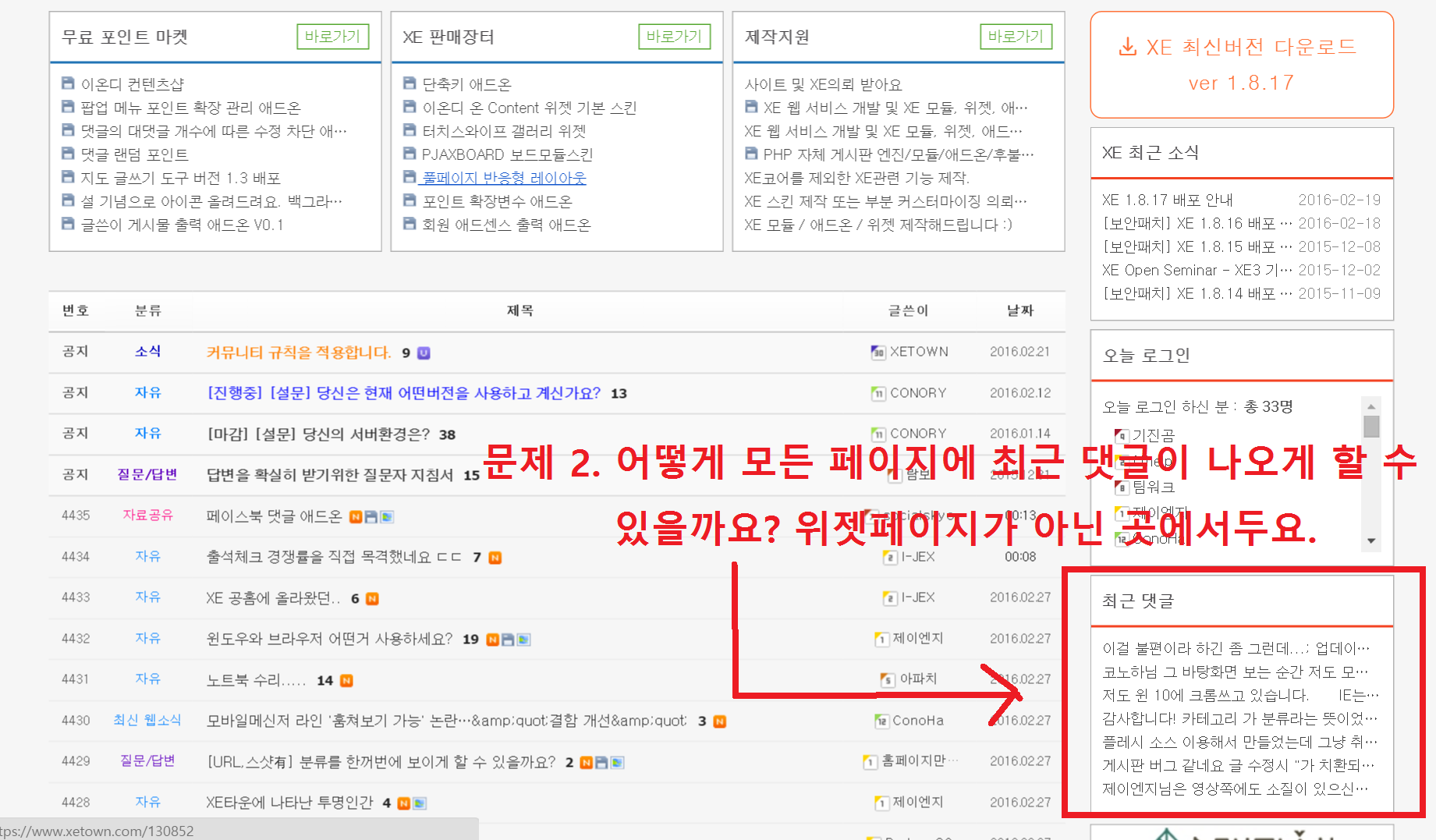Select the 자료공유 category label
1436x840 pixels.
point(147,515)
